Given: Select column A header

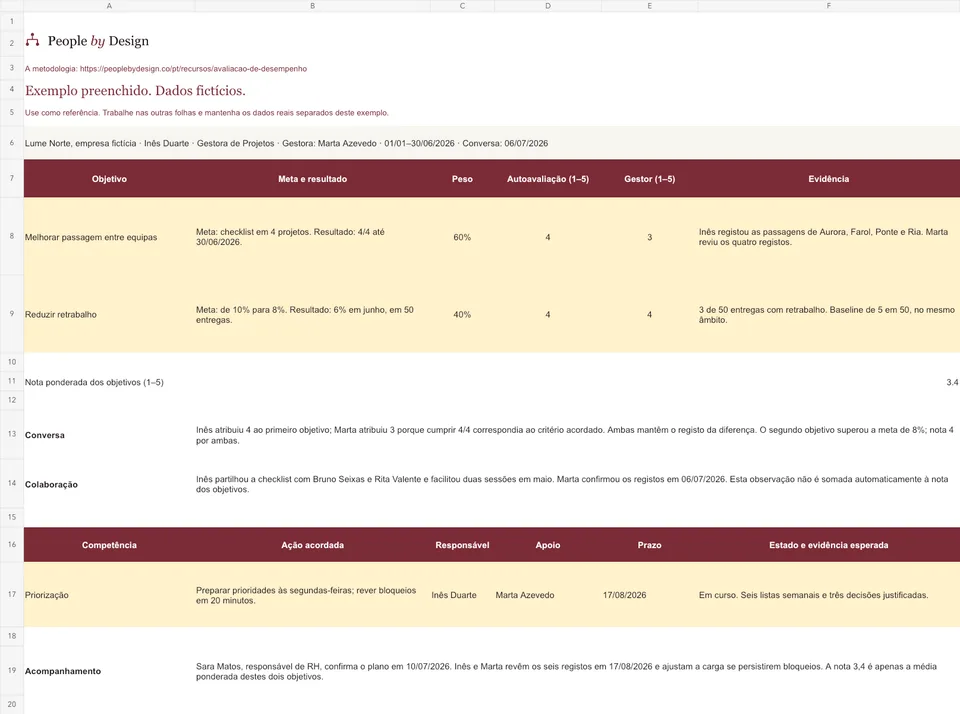Looking at the screenshot, I should 109,6.
